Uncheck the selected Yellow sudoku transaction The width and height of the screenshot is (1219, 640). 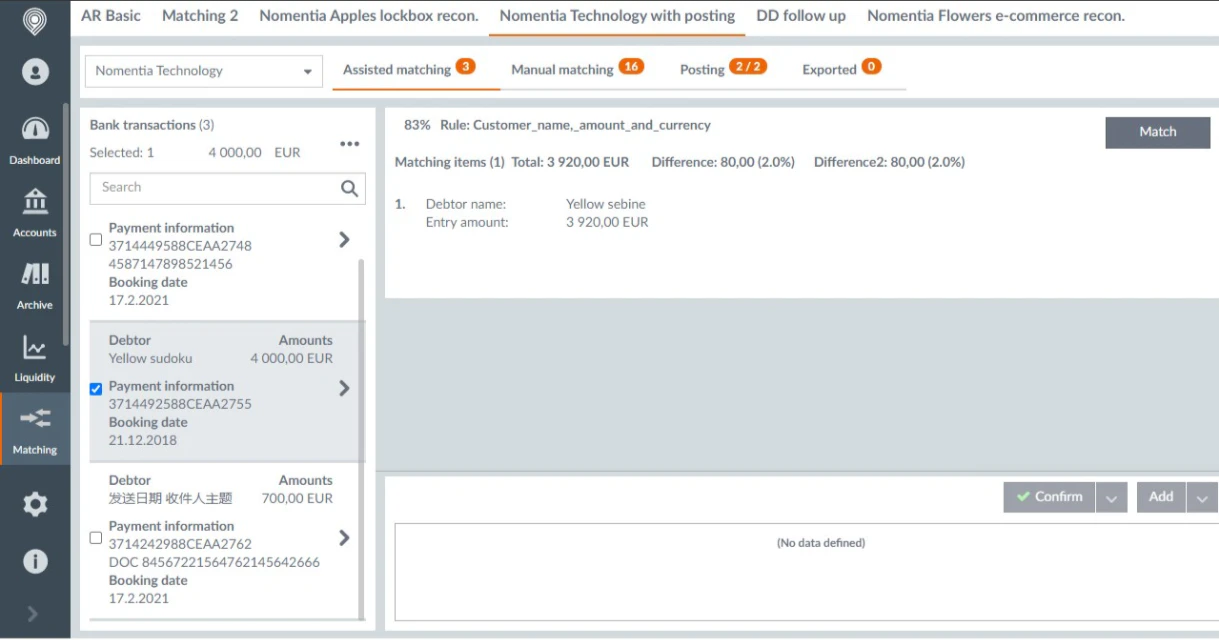(x=95, y=388)
